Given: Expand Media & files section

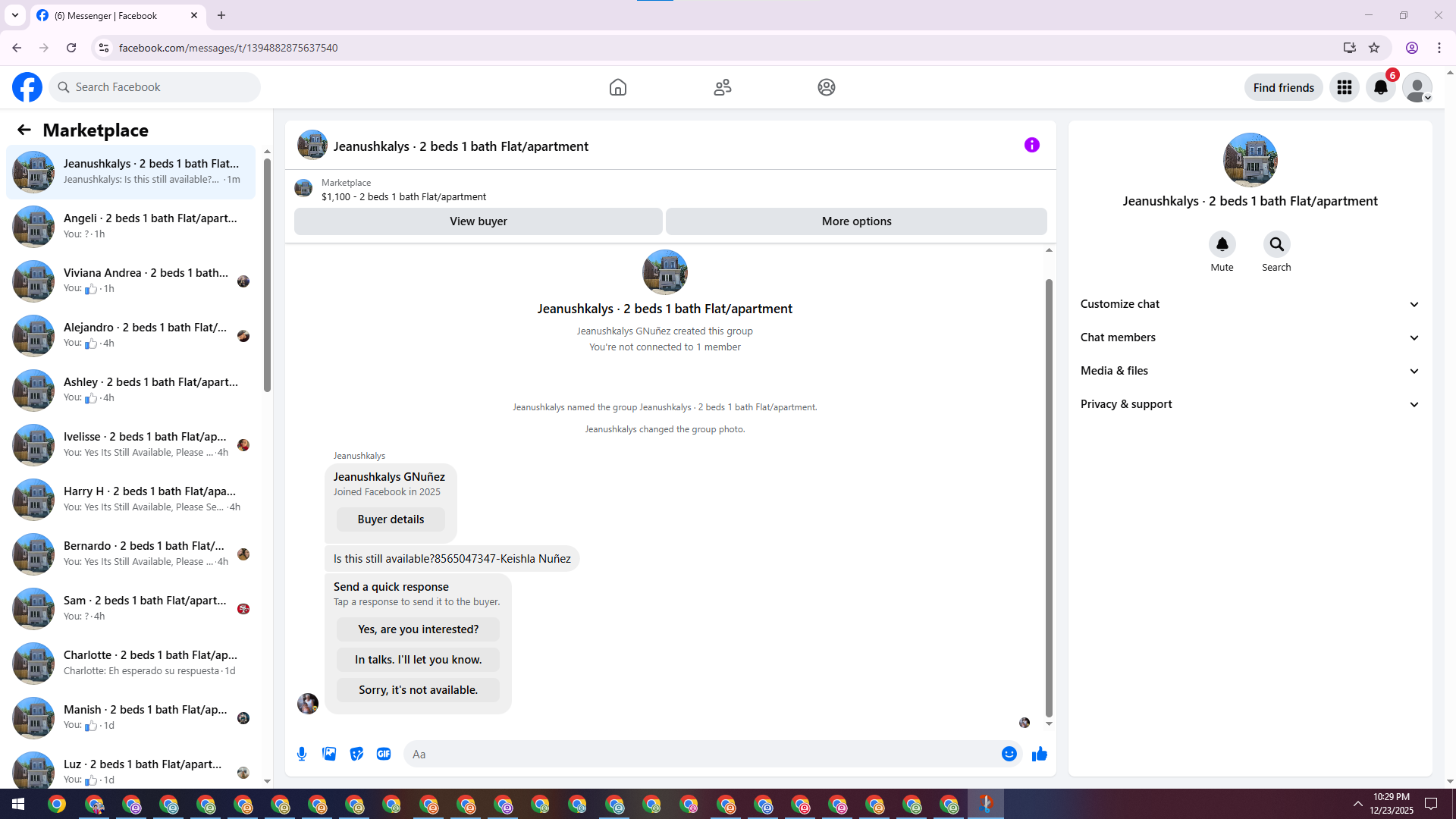Looking at the screenshot, I should click(x=1250, y=371).
